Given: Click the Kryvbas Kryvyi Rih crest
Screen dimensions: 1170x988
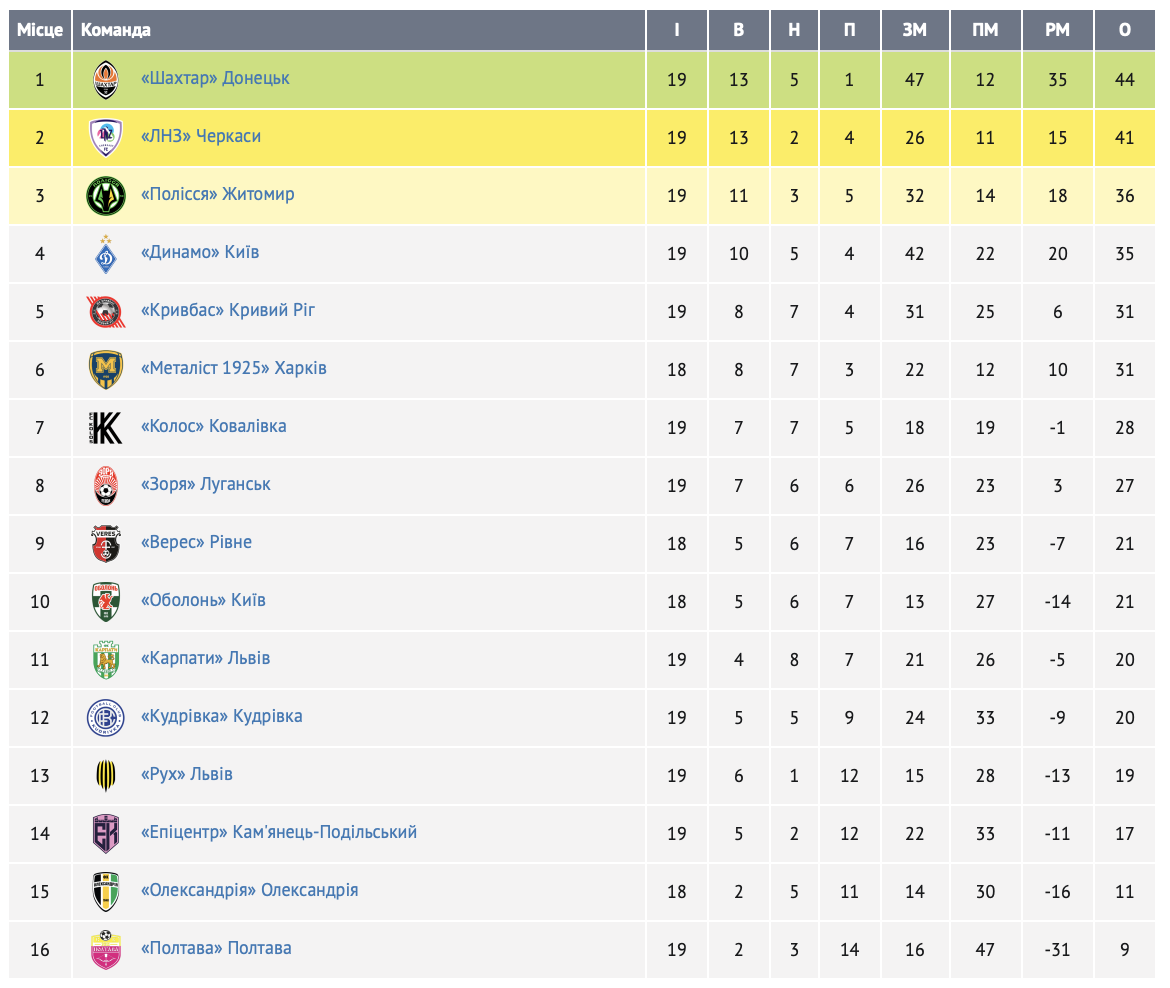Looking at the screenshot, I should 106,311.
